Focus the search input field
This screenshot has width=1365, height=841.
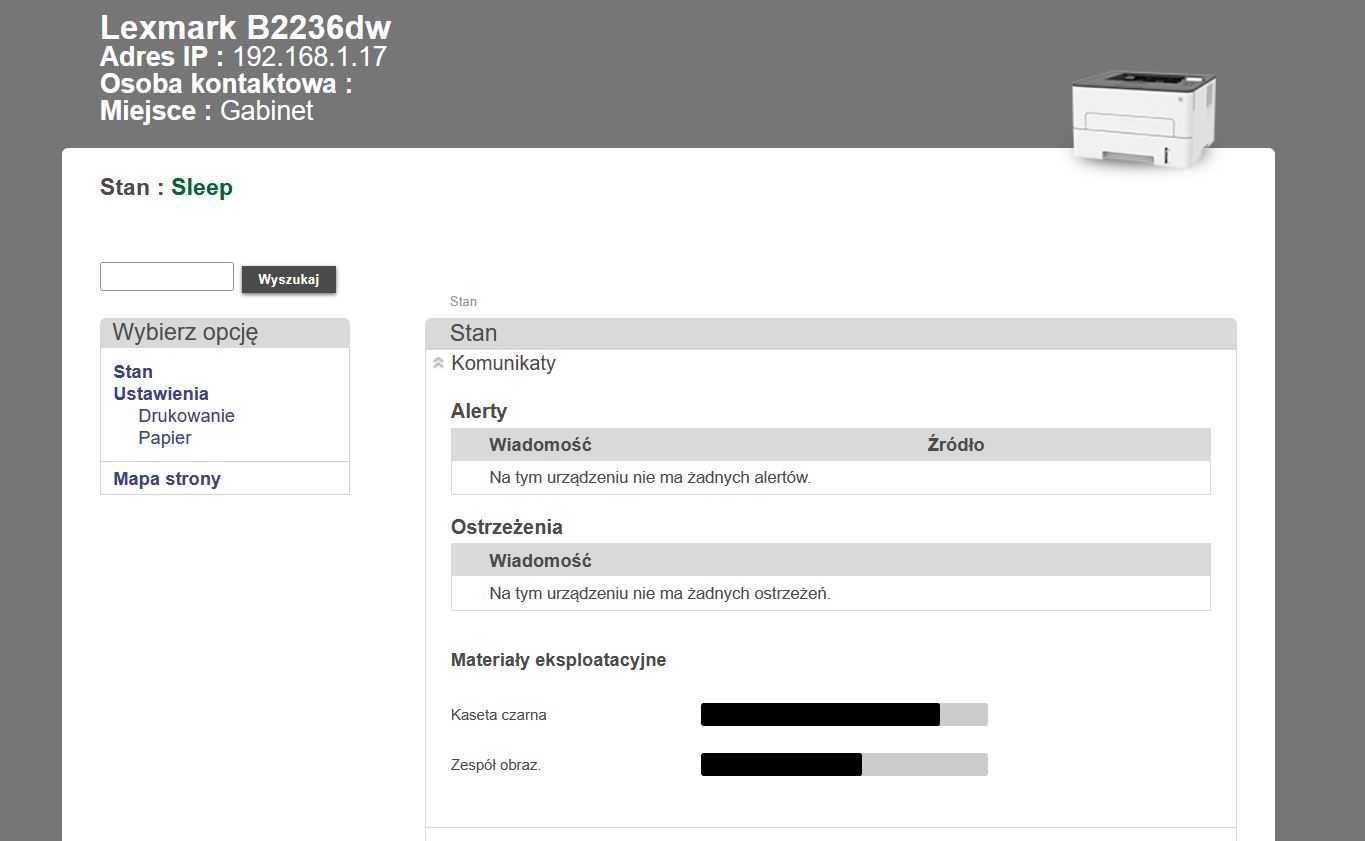tap(167, 277)
